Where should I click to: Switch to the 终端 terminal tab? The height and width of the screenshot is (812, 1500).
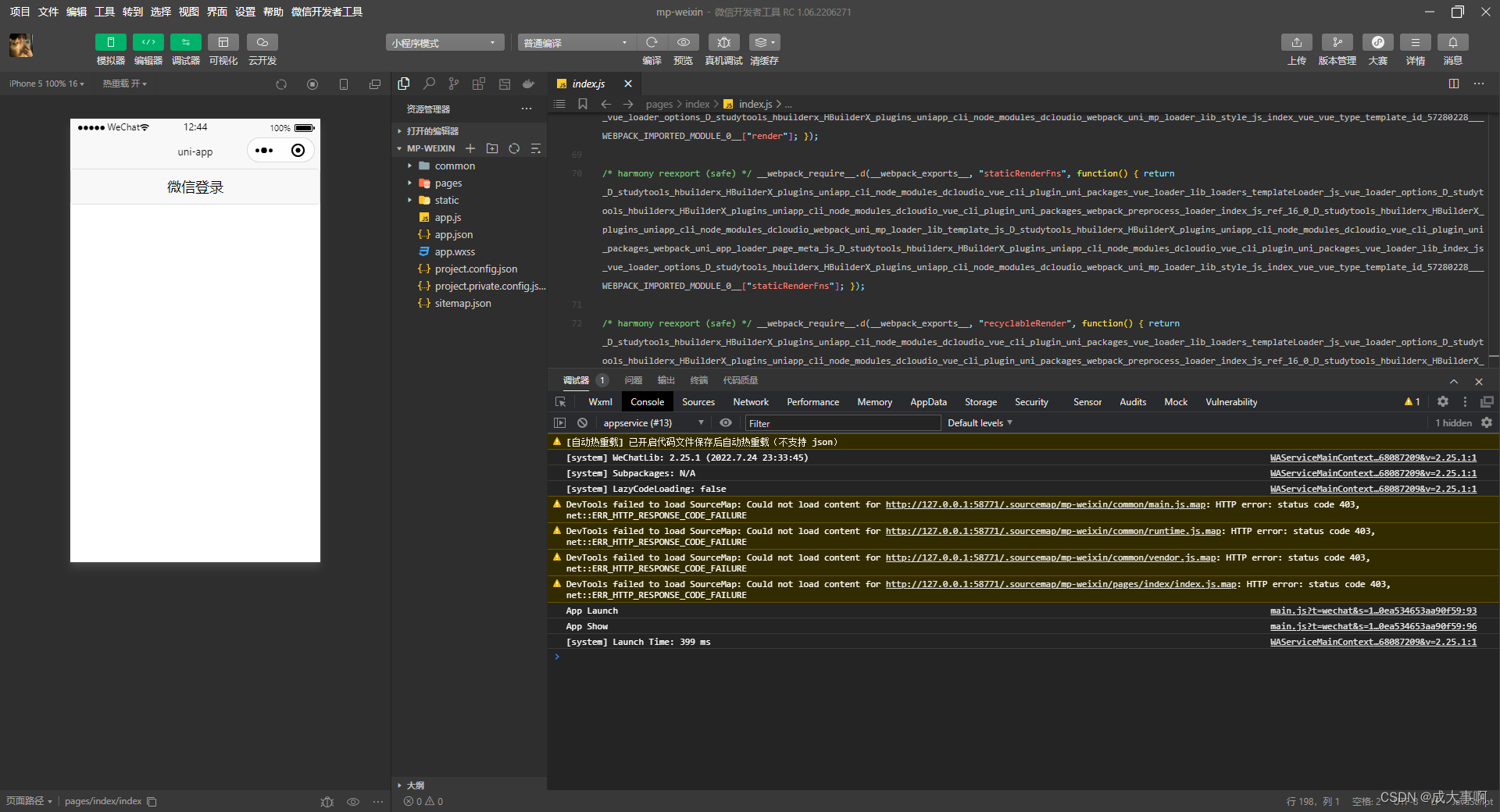[699, 380]
